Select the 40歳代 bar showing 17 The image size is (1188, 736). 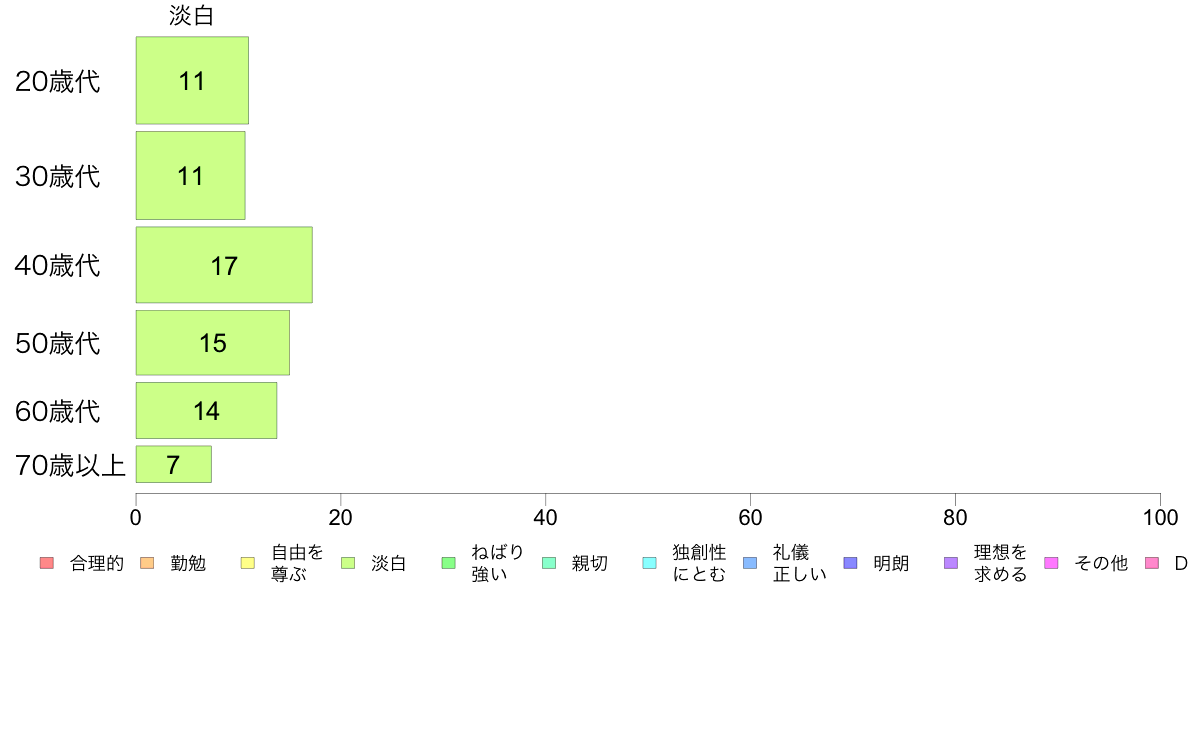[224, 265]
